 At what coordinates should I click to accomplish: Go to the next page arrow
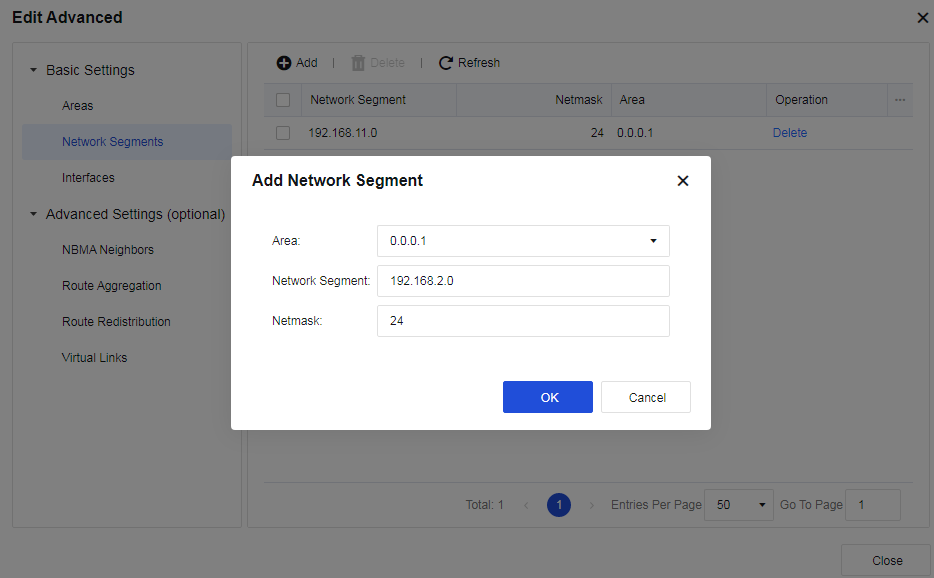tap(591, 505)
